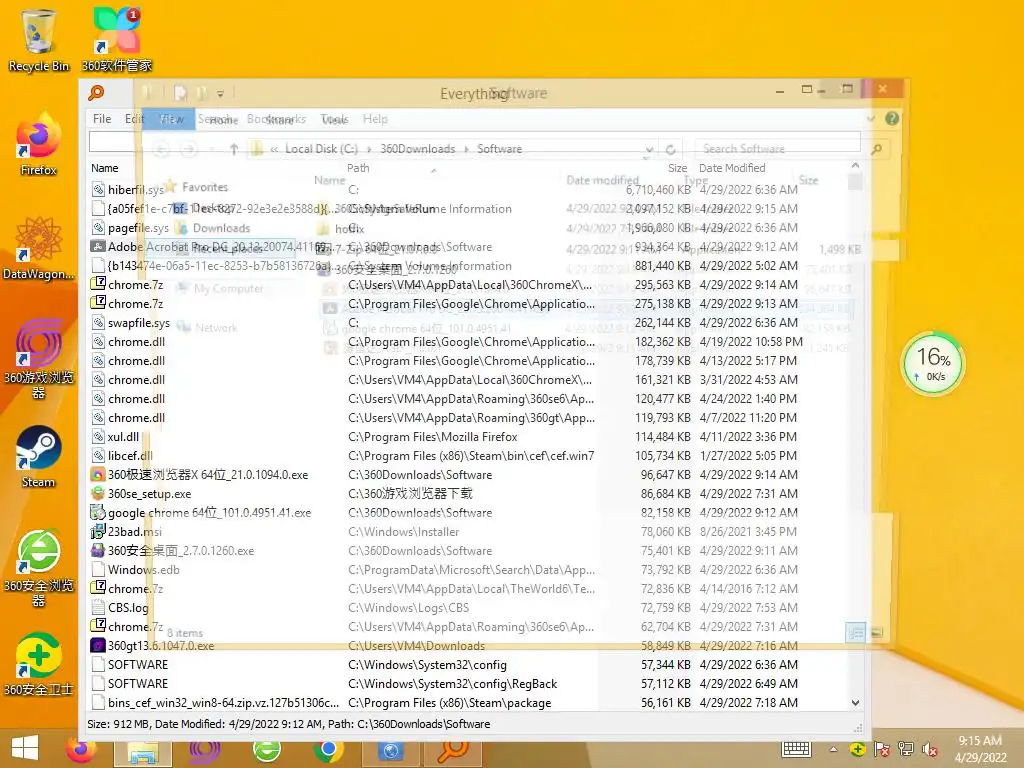Click into the Everything search box

474,142
